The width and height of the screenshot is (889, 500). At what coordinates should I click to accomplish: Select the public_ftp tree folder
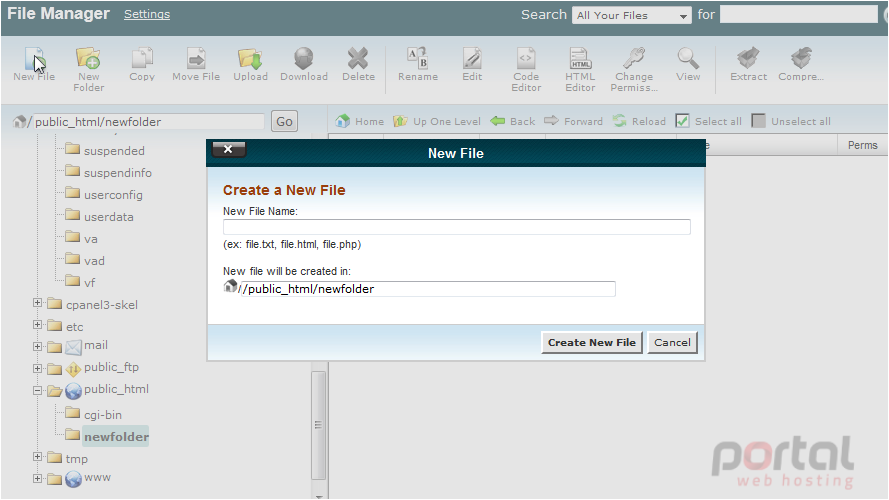click(111, 367)
